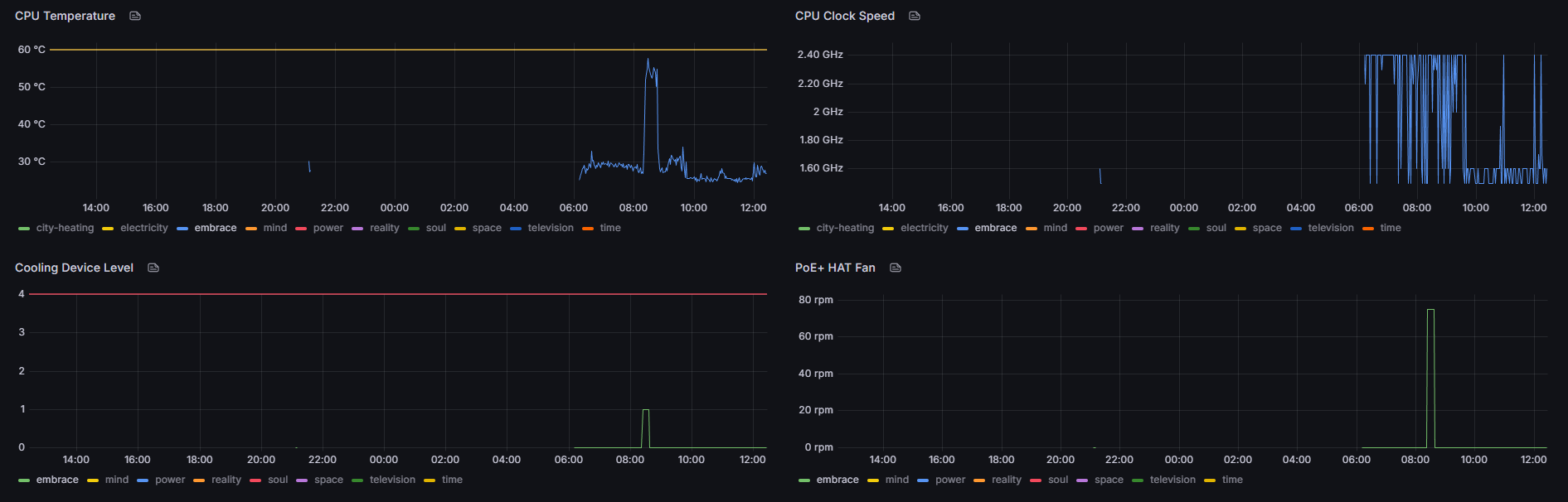Open the CPU Clock Speed panel title menu
Screen dimensions: 1568x502
844,16
